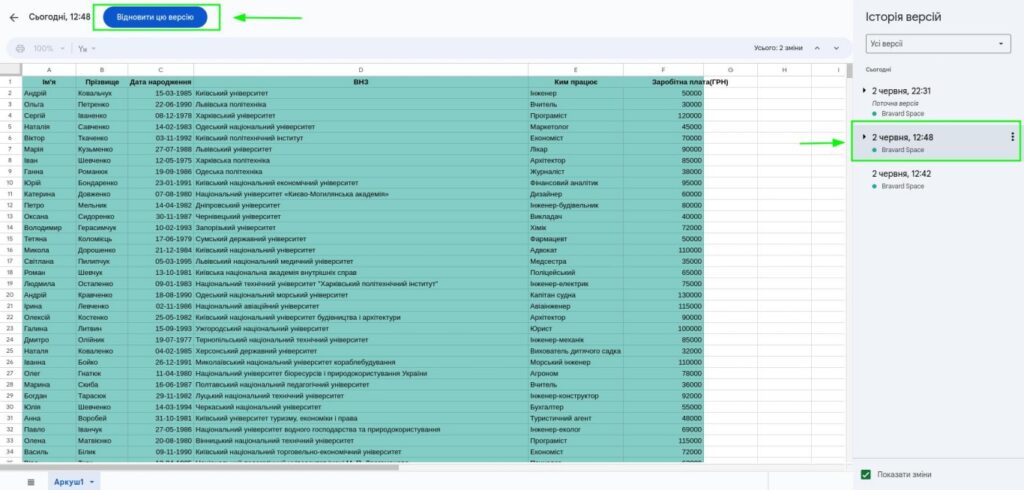Click the cell 'Програміст' in row 4
This screenshot has height=490, width=1024.
pyautogui.click(x=575, y=116)
